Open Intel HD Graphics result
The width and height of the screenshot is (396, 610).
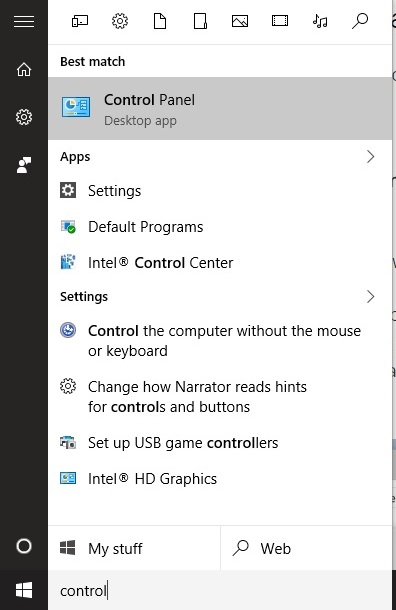[x=220, y=479]
